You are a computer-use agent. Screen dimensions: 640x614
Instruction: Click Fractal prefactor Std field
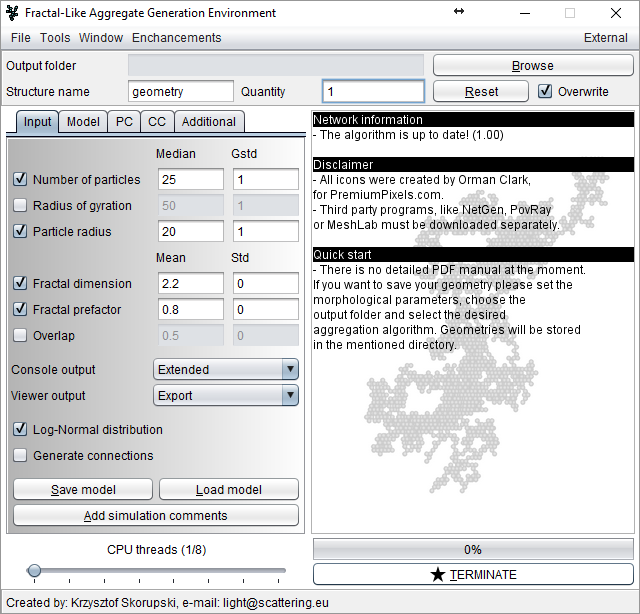click(266, 309)
